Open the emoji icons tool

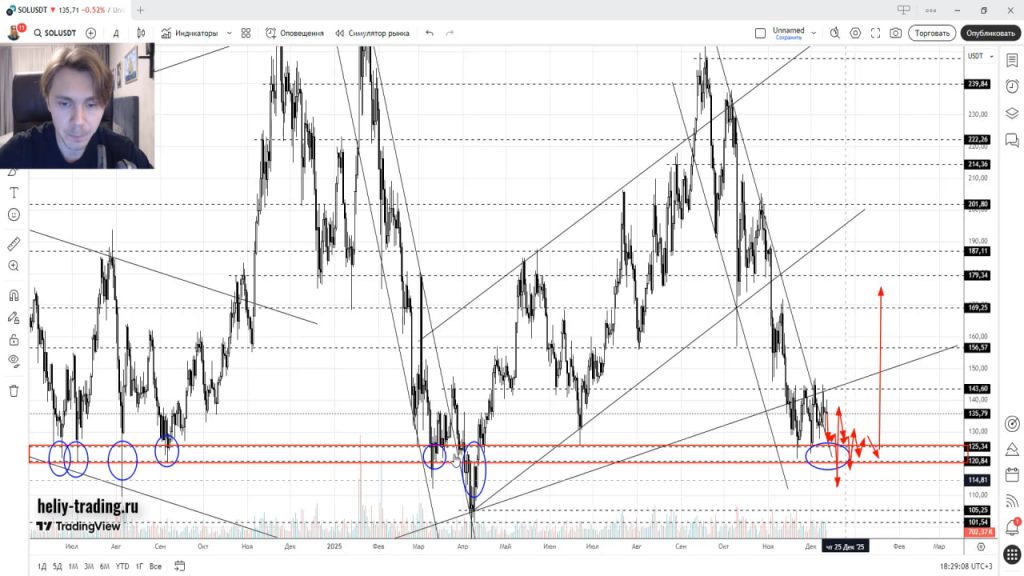click(x=14, y=215)
